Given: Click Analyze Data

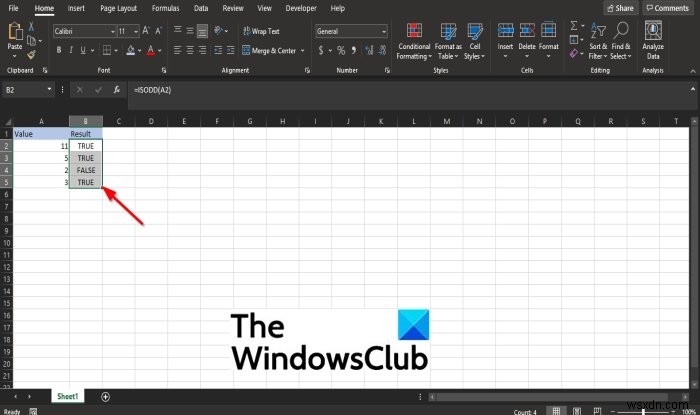Looking at the screenshot, I should (653, 41).
